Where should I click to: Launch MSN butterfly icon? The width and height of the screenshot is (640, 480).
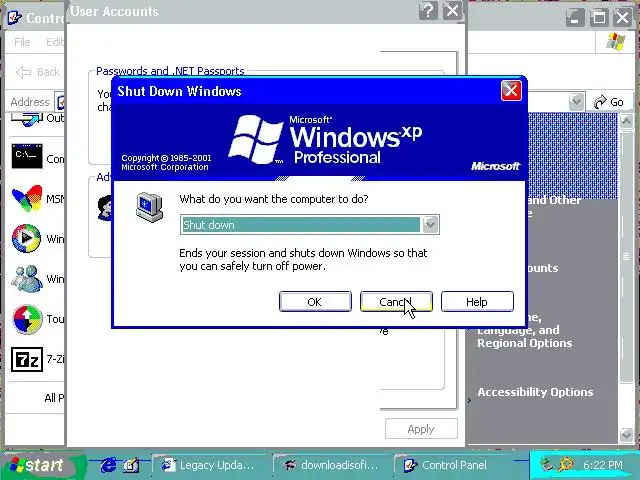pos(27,198)
